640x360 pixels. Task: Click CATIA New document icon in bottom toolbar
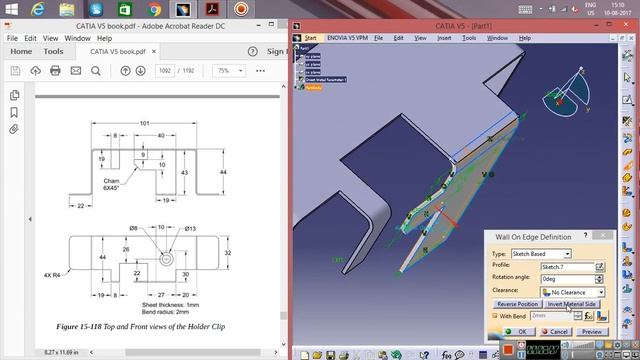point(304,355)
